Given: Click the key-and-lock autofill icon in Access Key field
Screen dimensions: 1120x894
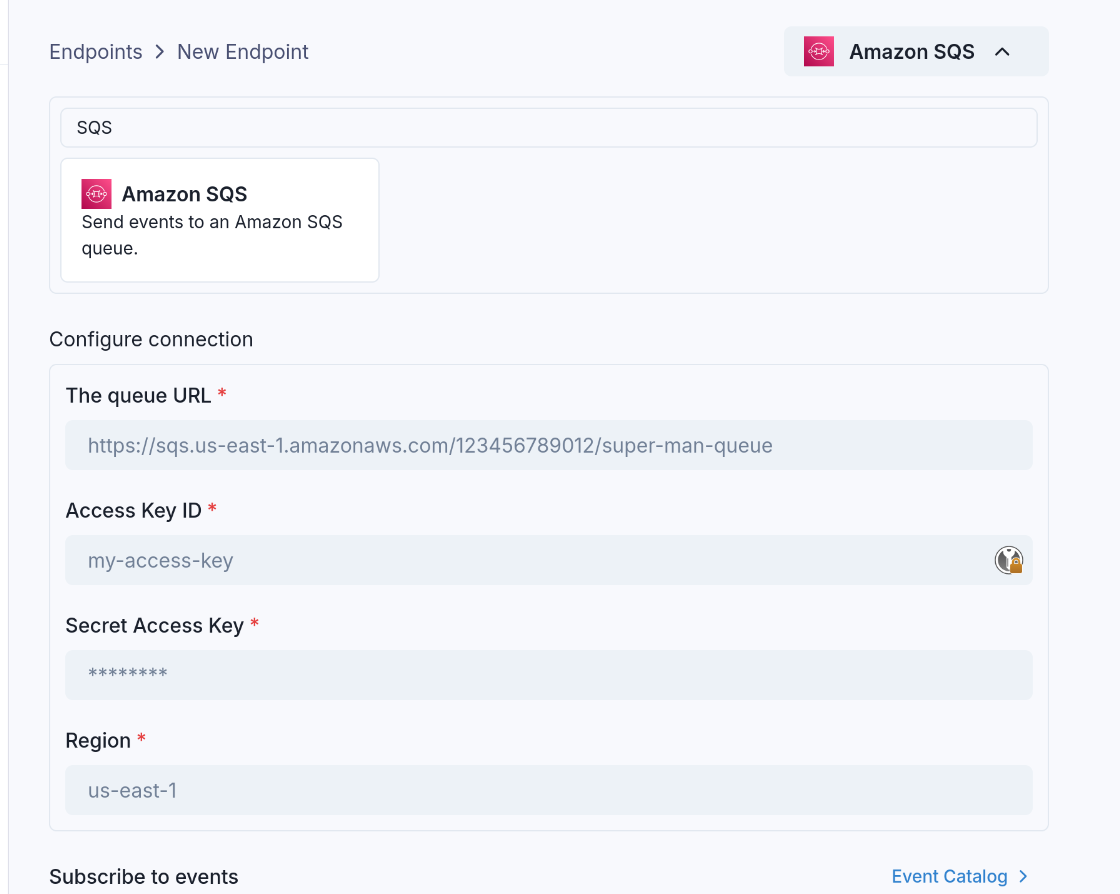Looking at the screenshot, I should coord(1009,560).
